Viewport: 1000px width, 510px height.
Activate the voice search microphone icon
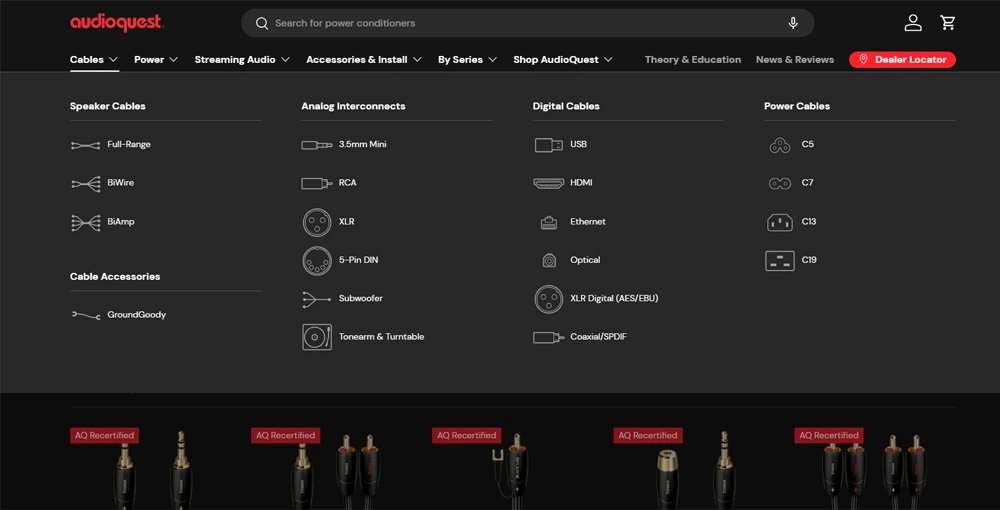click(x=793, y=24)
